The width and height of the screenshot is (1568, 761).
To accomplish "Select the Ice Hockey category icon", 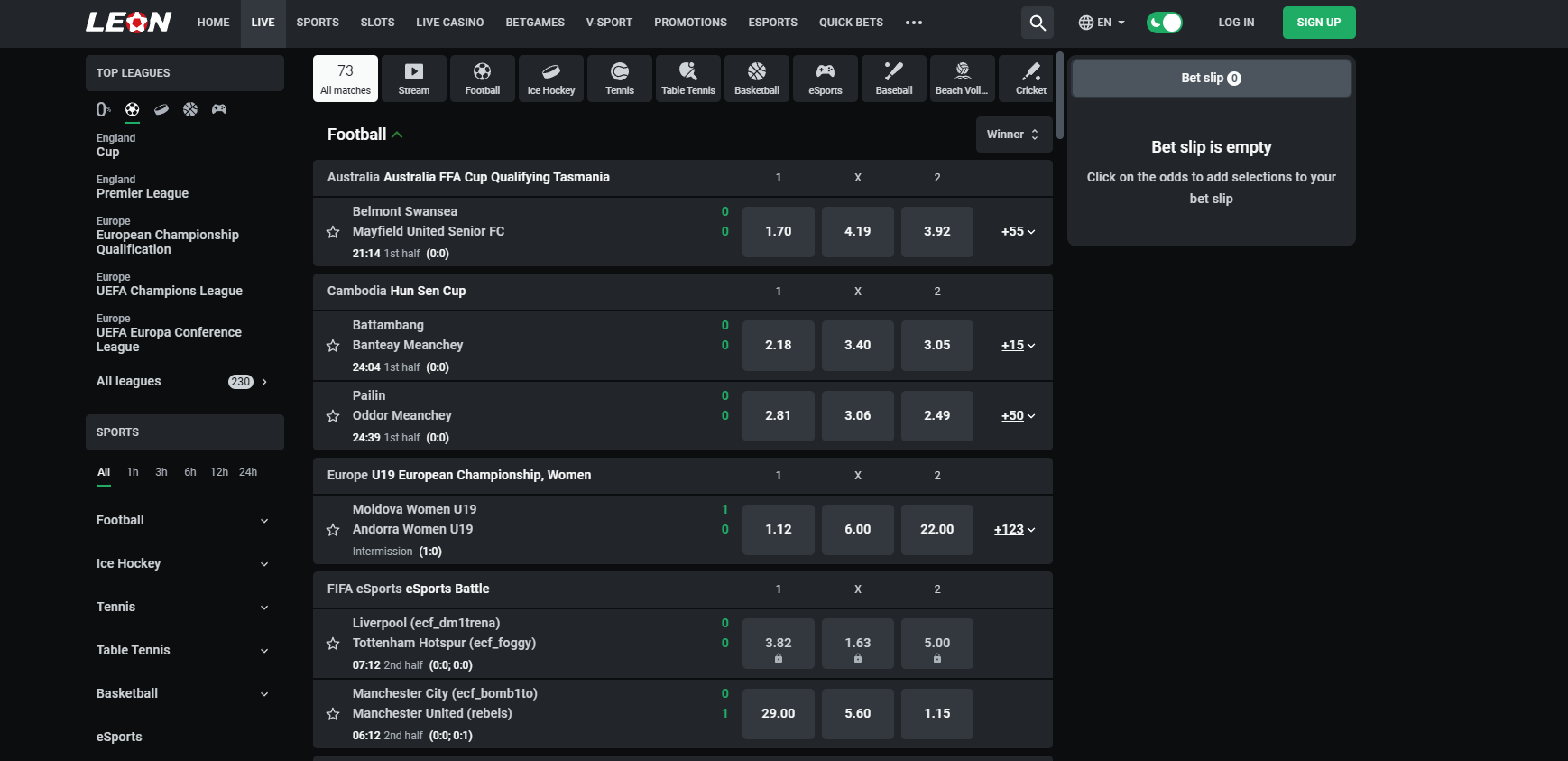I will [x=551, y=79].
